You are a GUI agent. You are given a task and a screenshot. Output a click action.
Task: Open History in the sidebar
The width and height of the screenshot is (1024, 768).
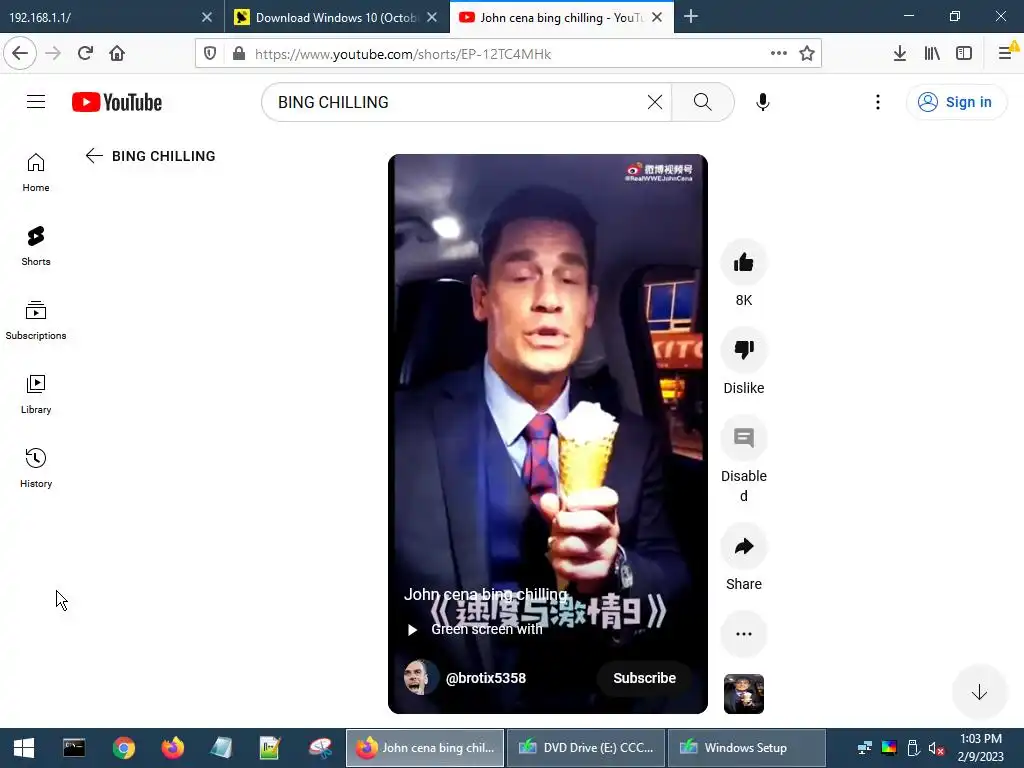[x=36, y=468]
